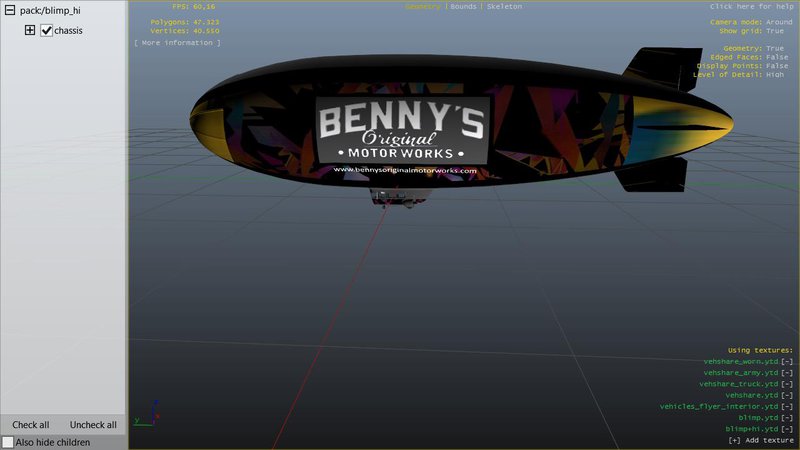Open the More information link
The width and height of the screenshot is (800, 450).
click(178, 43)
